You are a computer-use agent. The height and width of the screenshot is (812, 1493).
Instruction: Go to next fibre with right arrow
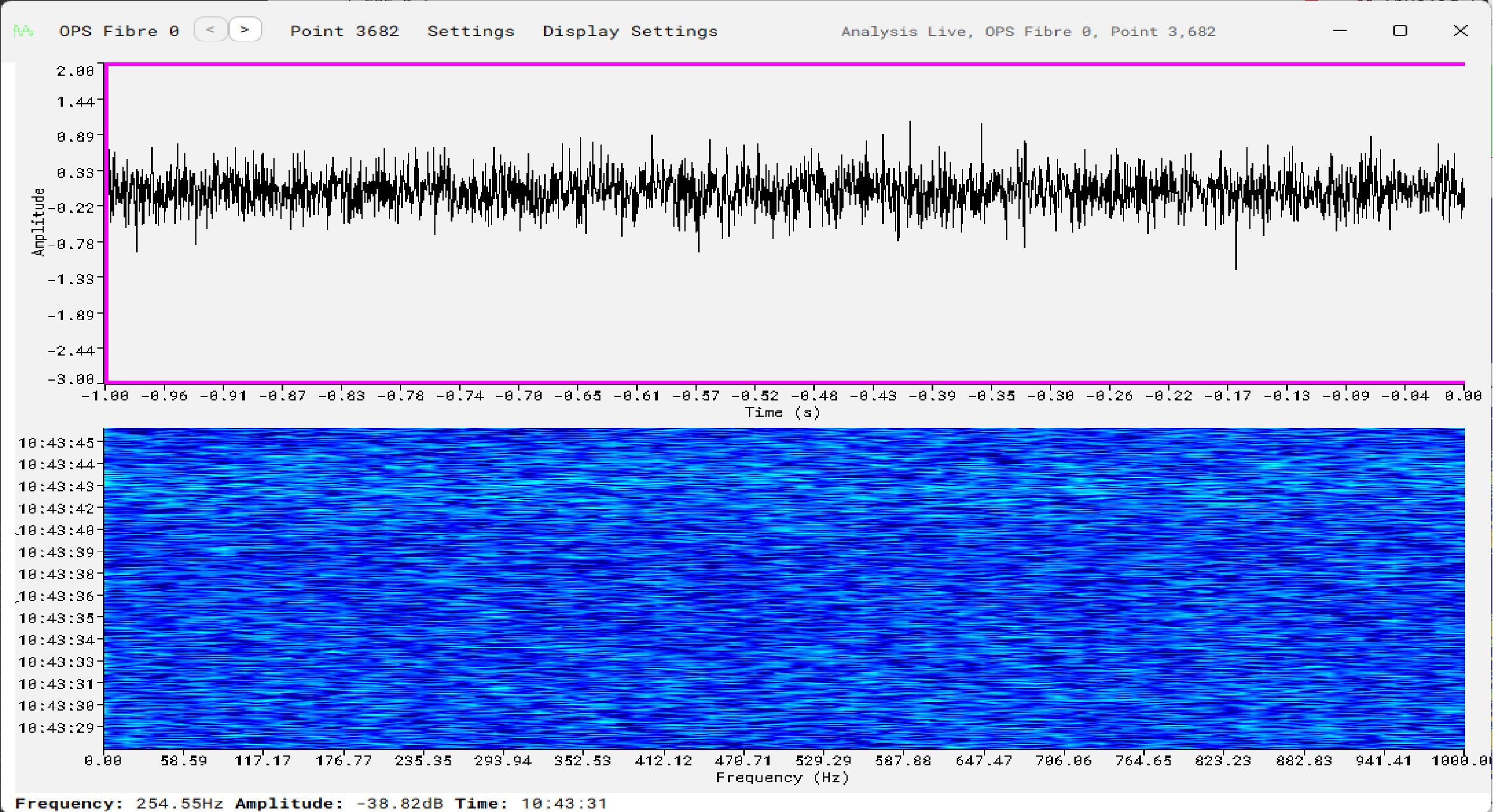(245, 29)
